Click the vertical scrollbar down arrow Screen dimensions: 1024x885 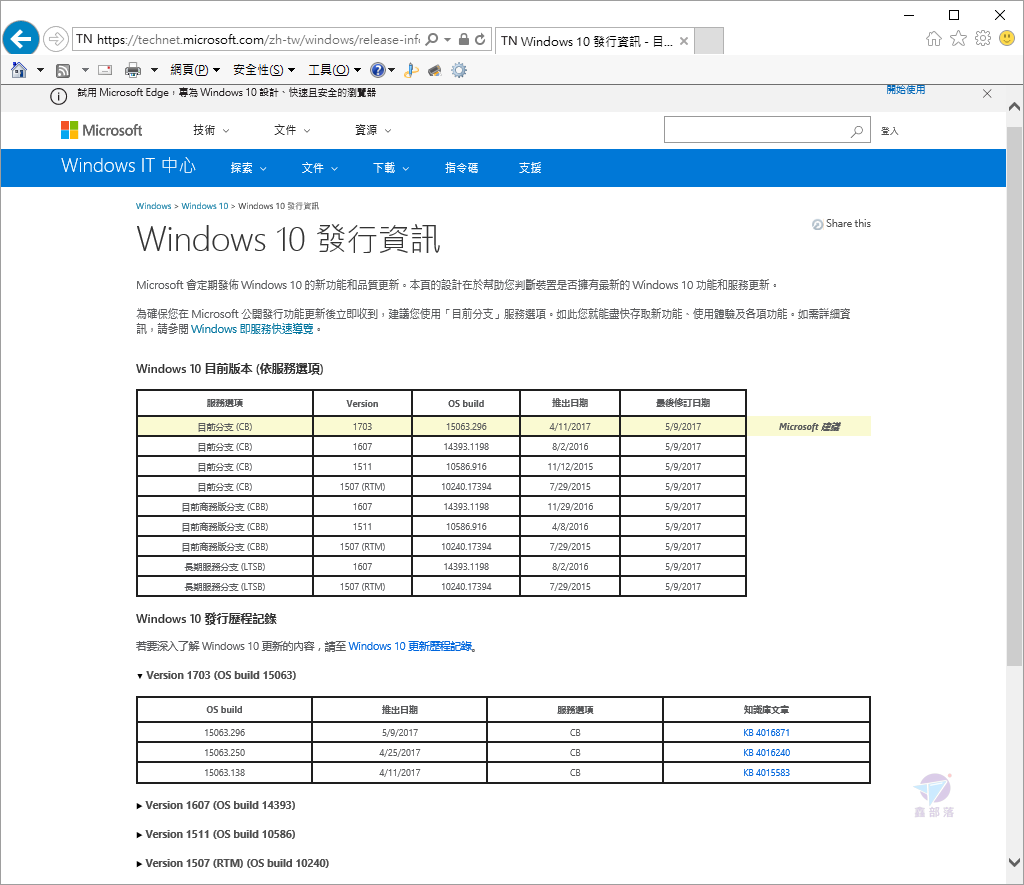coord(1014,861)
